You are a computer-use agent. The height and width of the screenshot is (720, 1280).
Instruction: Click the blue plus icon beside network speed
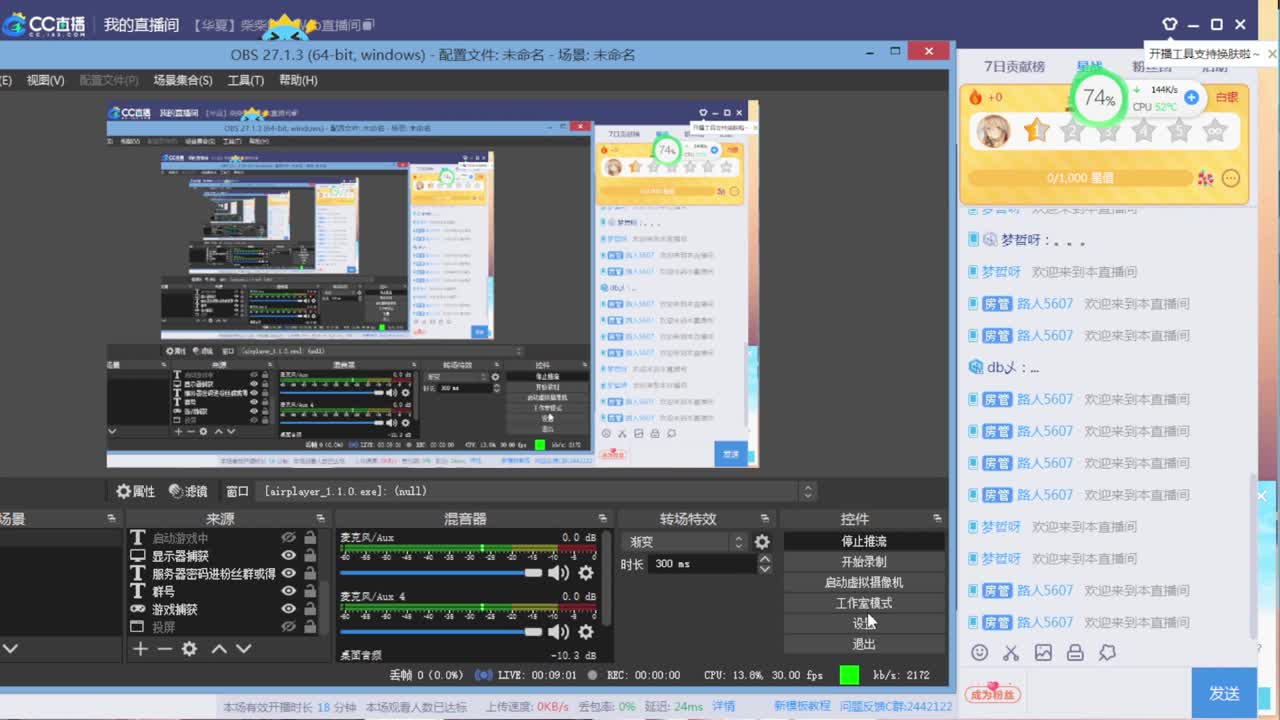coord(1191,97)
